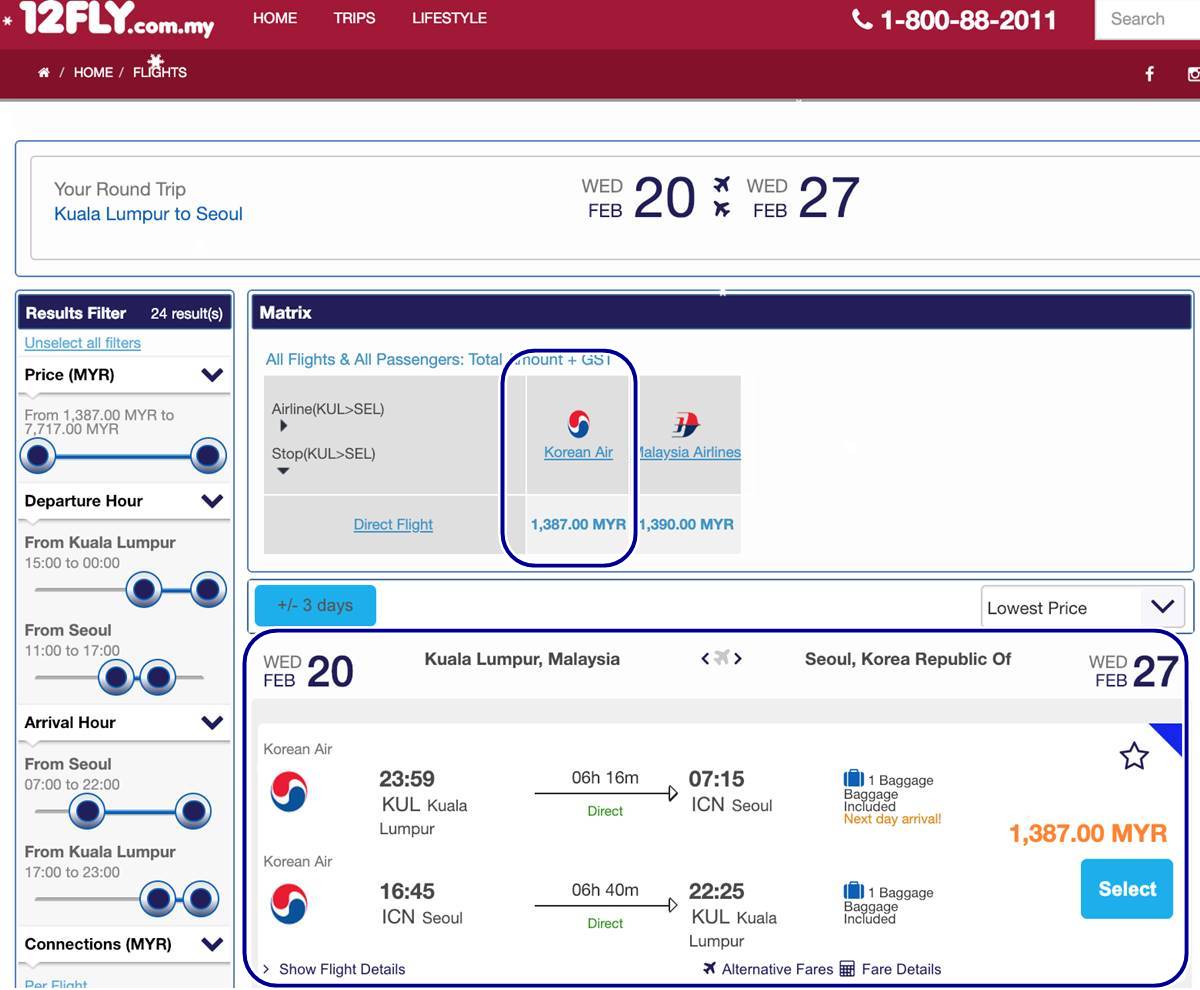Expand Stop(KUL>SEL) matrix arrow

[283, 471]
